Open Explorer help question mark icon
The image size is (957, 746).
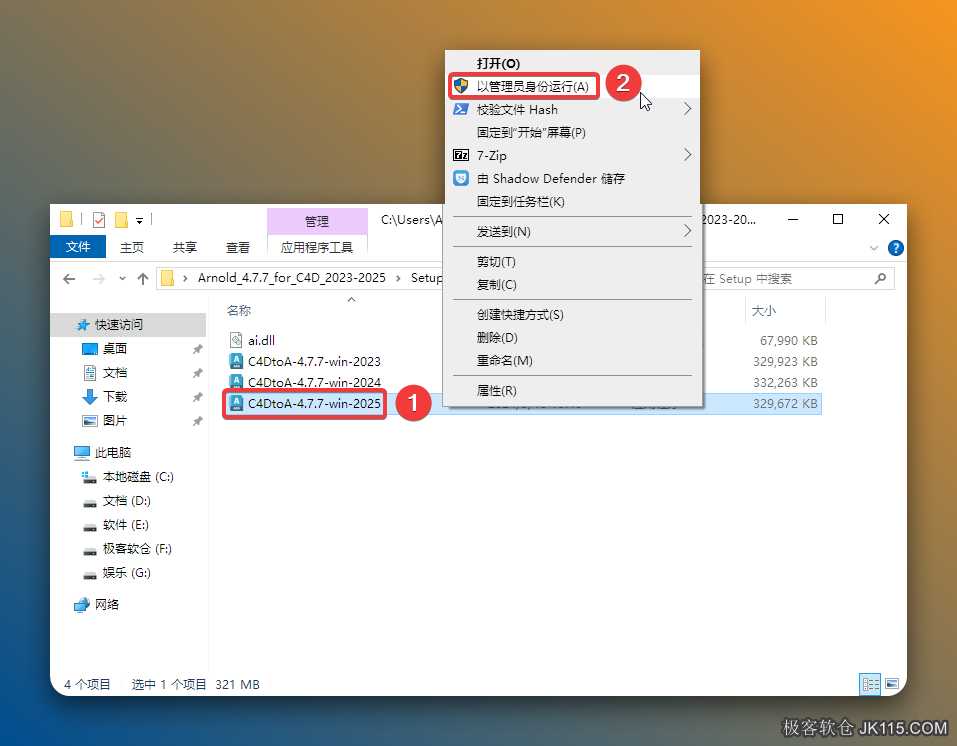pos(895,248)
